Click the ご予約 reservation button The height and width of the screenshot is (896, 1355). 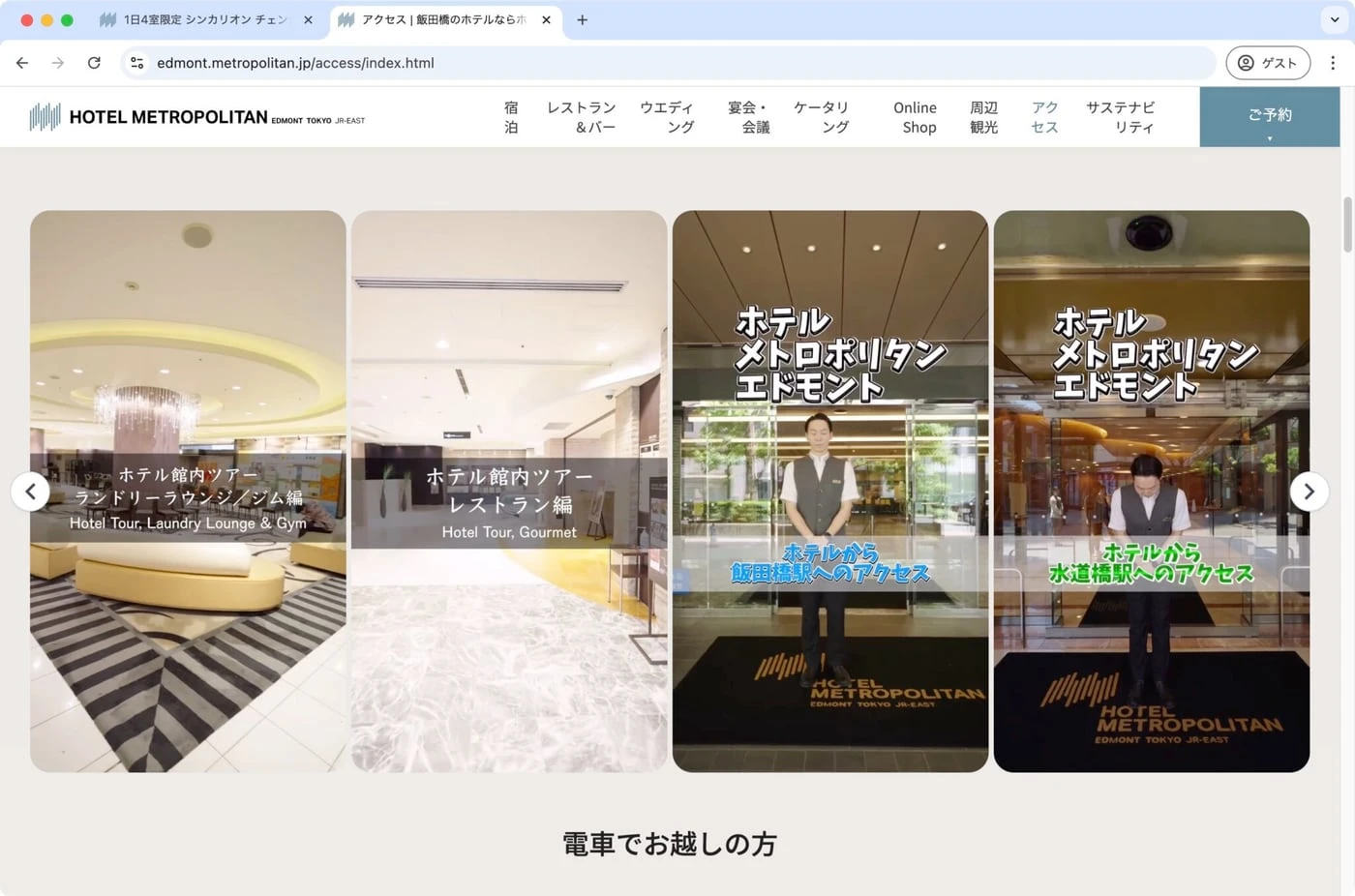1270,117
